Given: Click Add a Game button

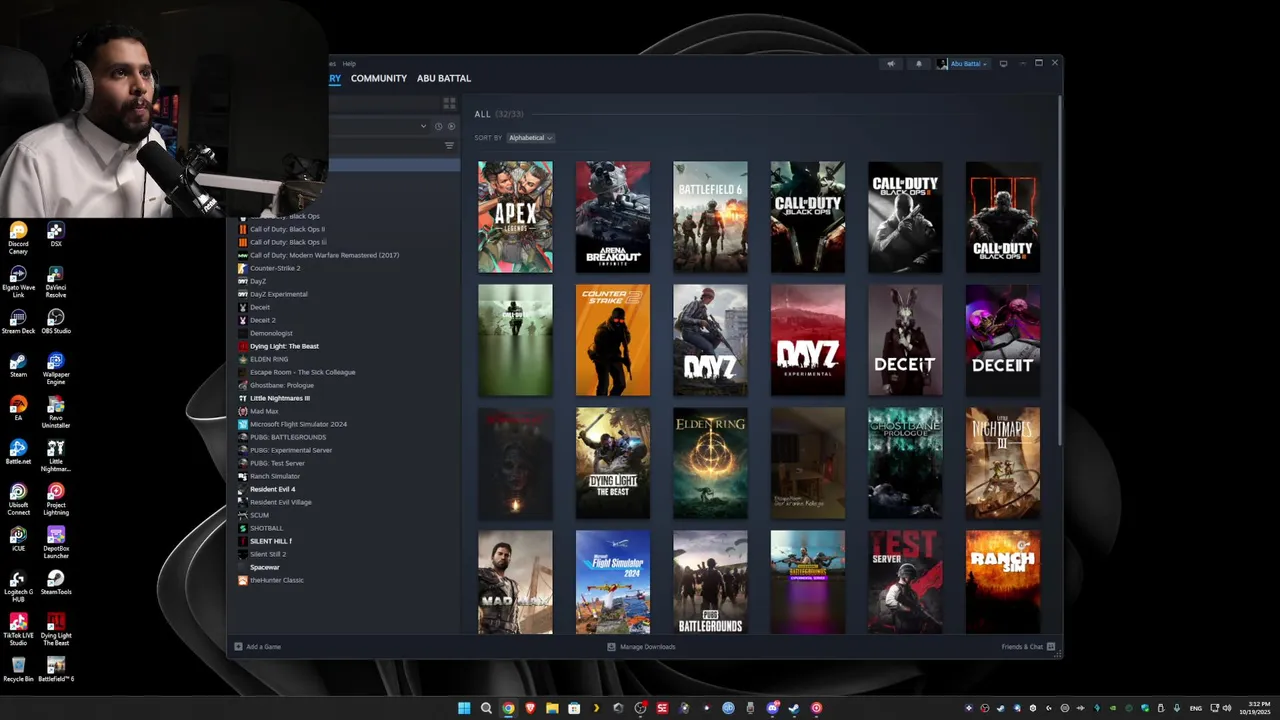Looking at the screenshot, I should 257,647.
